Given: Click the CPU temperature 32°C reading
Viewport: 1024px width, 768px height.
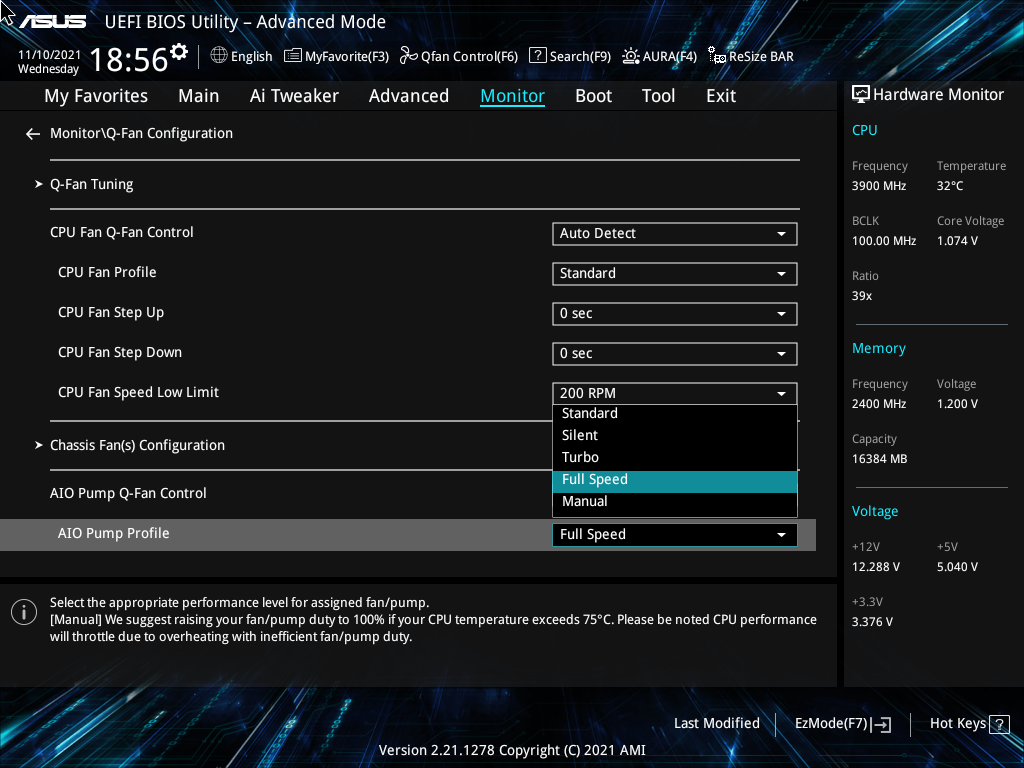Looking at the screenshot, I should (950, 186).
